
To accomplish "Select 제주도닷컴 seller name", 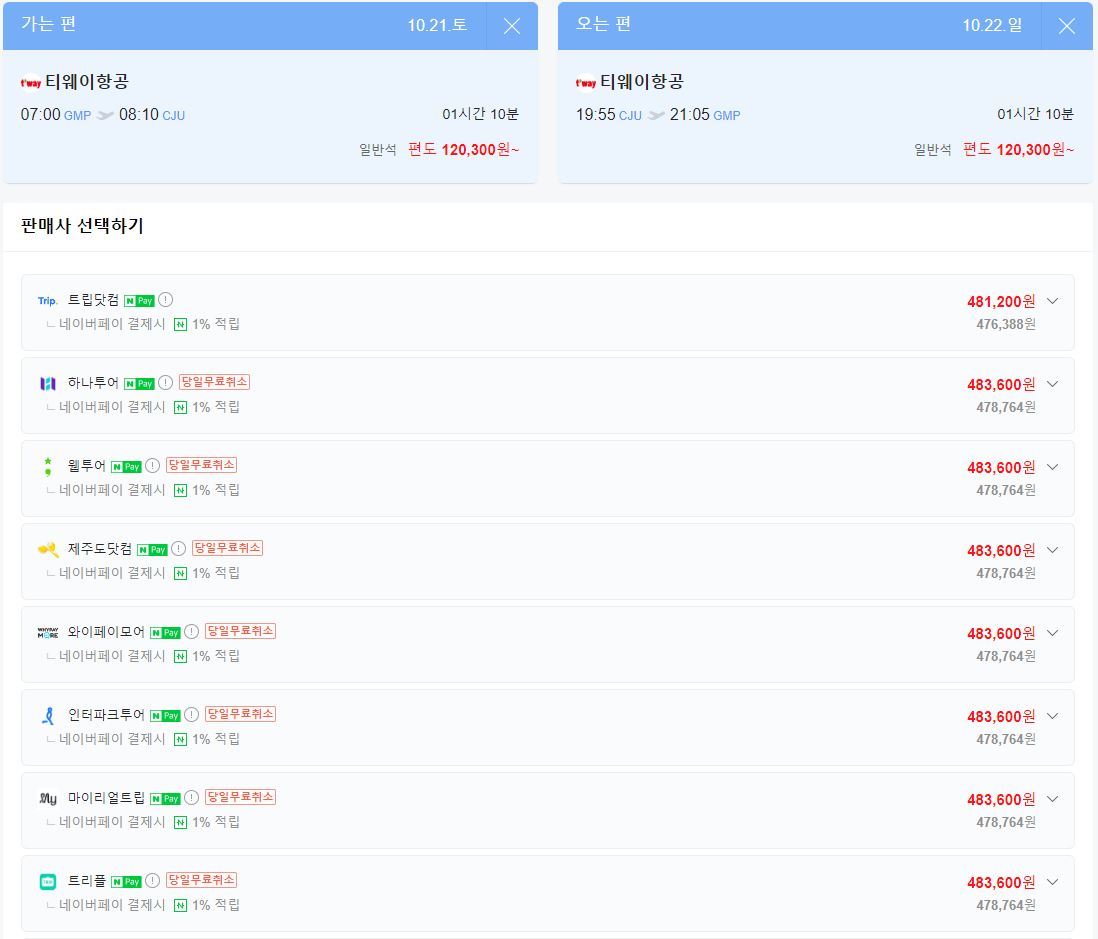I will tap(99, 548).
